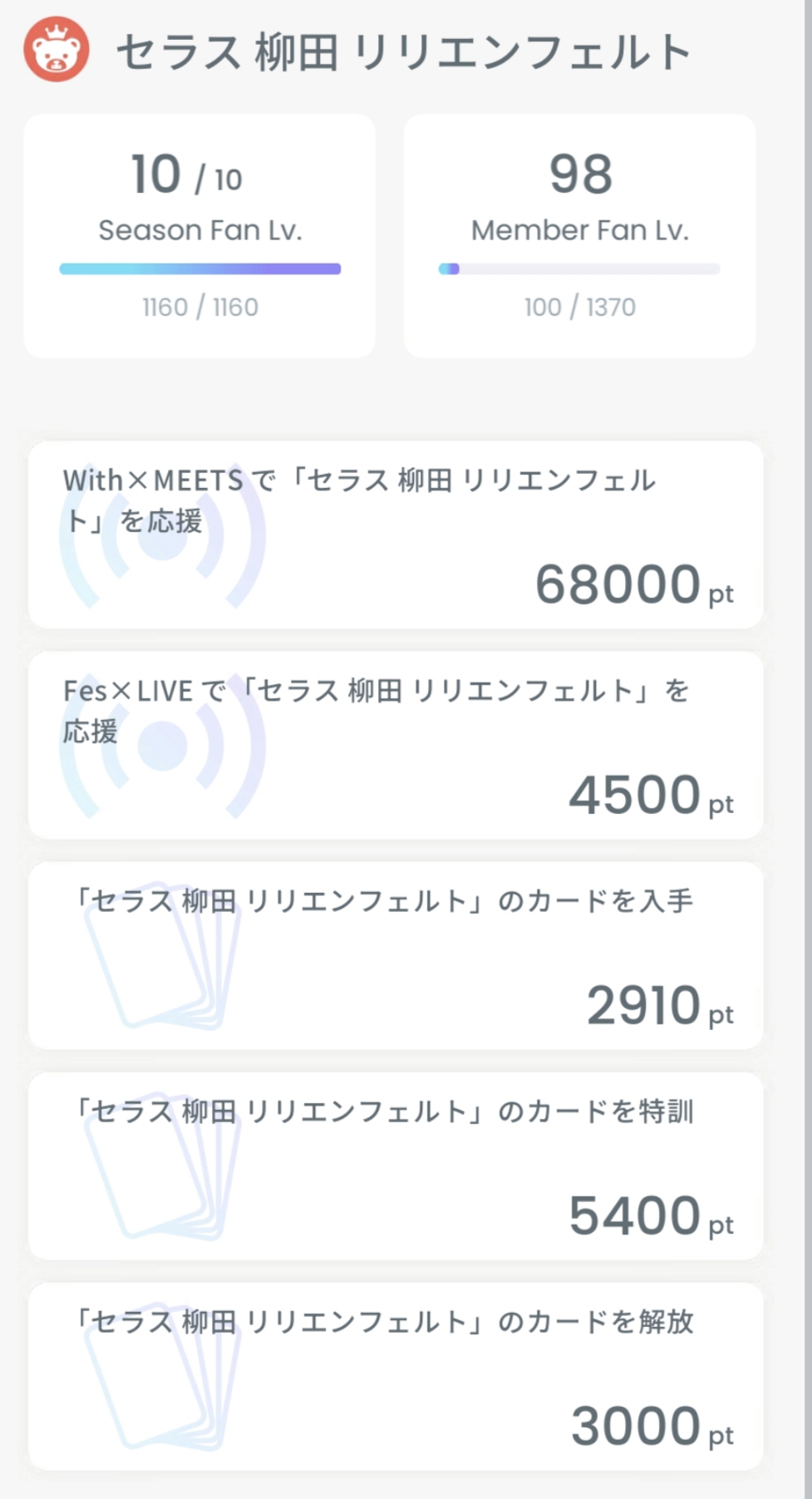Screen dimensions: 812x1499
Task: Click the crowned bear avatar icon
Action: click(57, 52)
